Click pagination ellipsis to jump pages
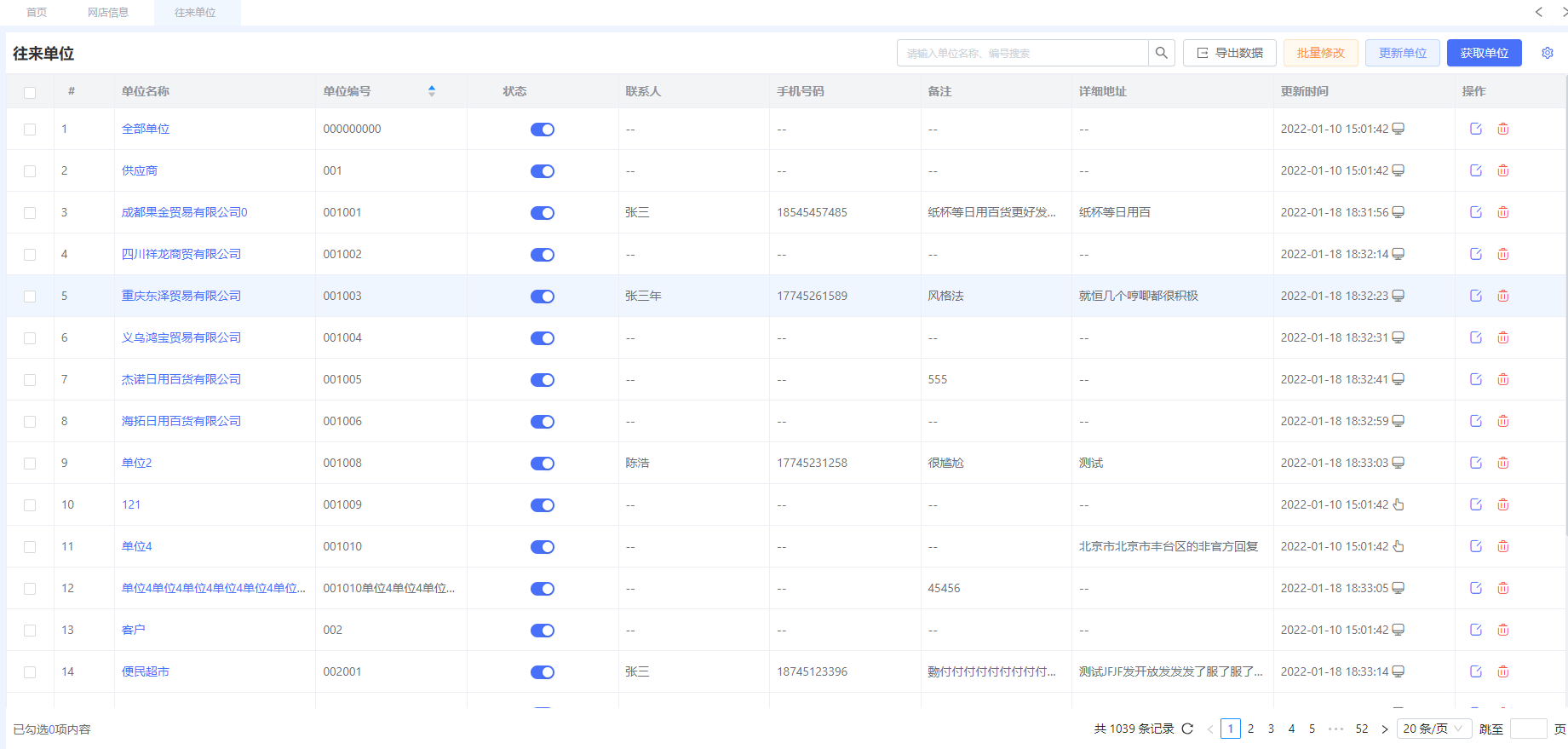1568x749 pixels. pyautogui.click(x=1335, y=729)
